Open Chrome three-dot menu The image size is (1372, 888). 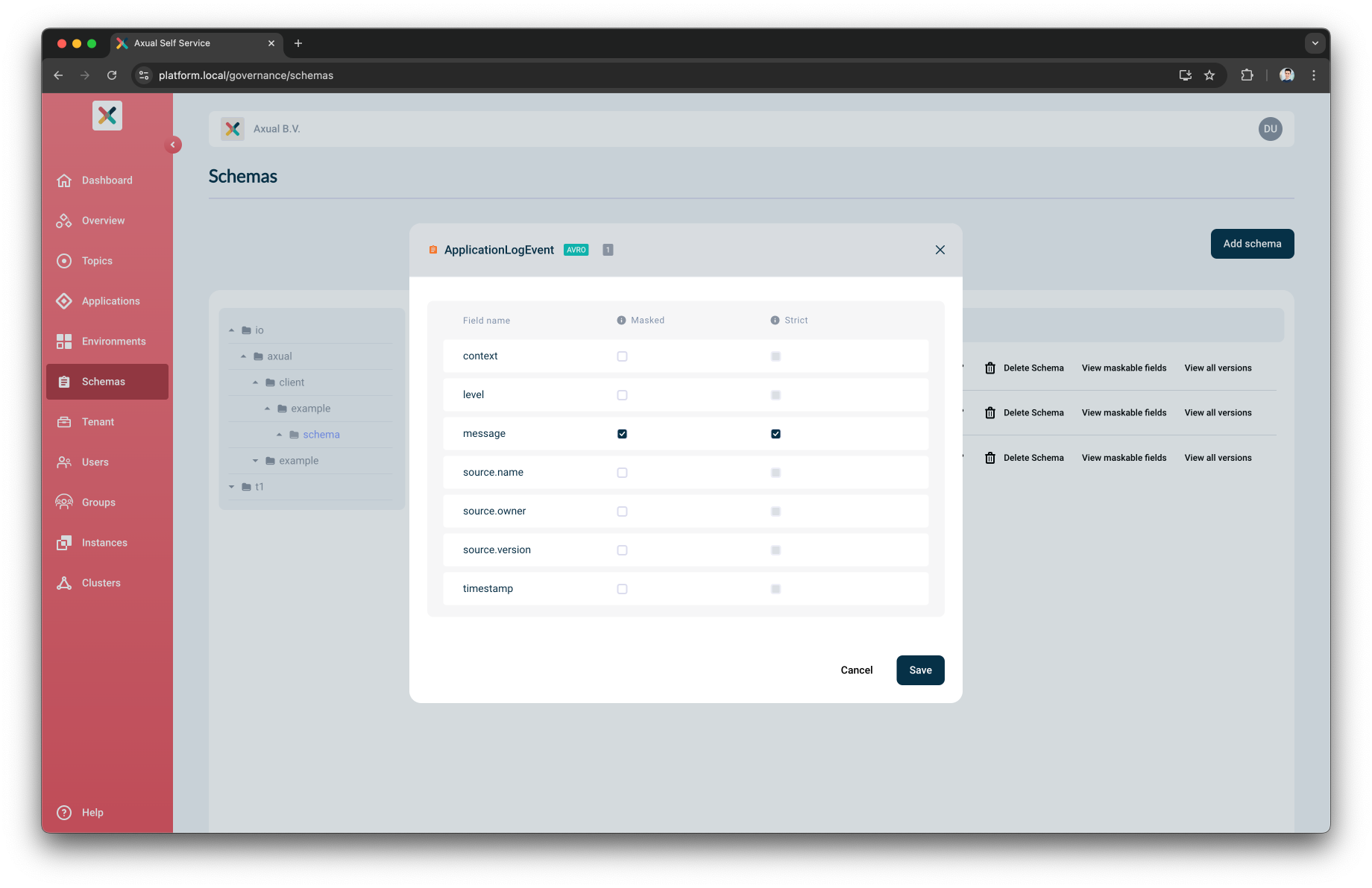1314,75
